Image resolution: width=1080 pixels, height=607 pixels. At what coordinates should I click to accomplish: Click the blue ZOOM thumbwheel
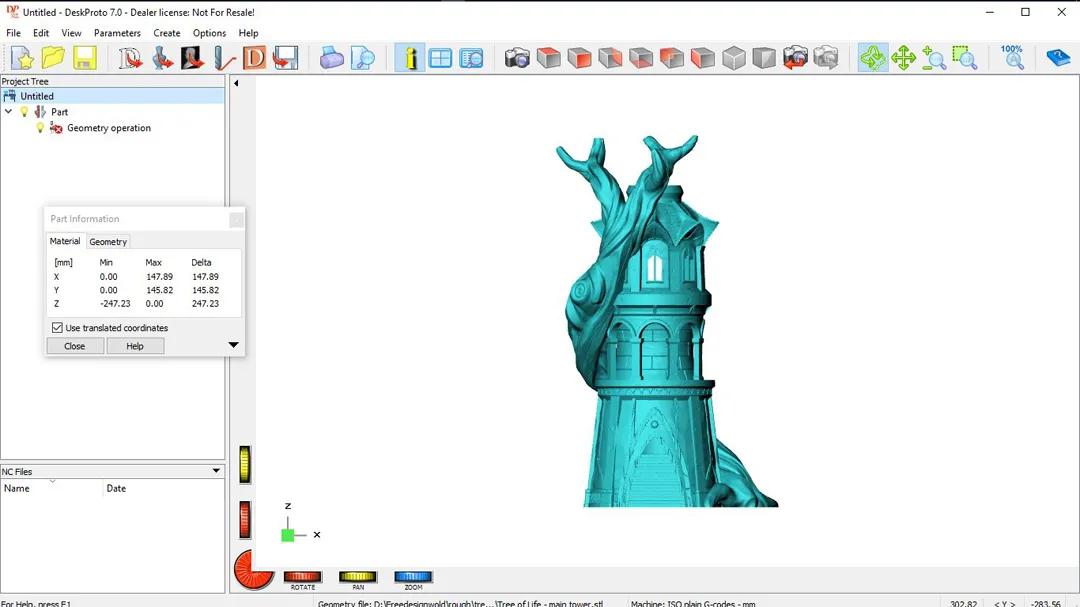tap(413, 577)
